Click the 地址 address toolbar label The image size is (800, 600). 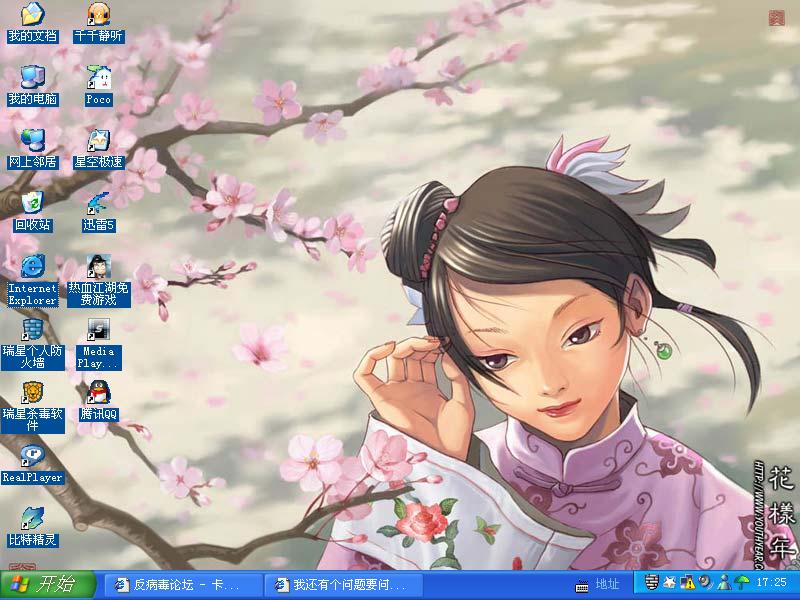pyautogui.click(x=607, y=584)
